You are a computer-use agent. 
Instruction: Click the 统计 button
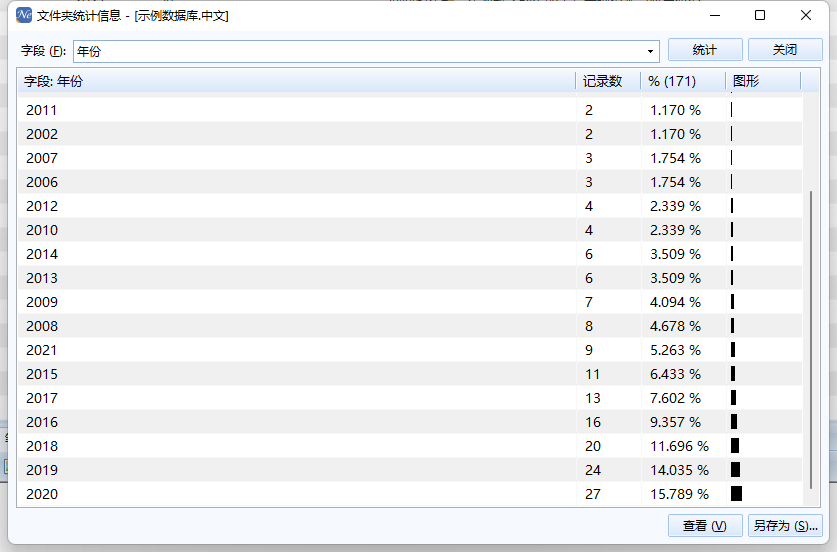pos(705,50)
